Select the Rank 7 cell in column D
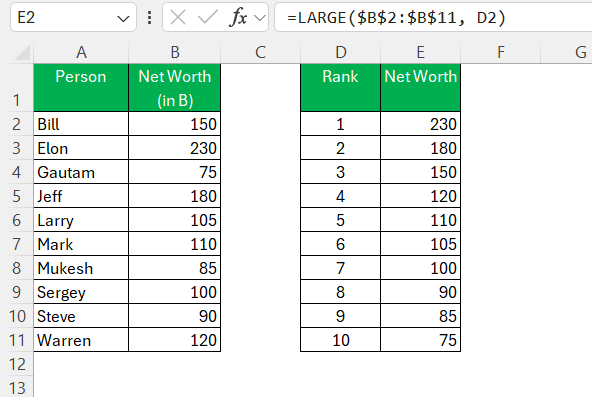 [341, 268]
